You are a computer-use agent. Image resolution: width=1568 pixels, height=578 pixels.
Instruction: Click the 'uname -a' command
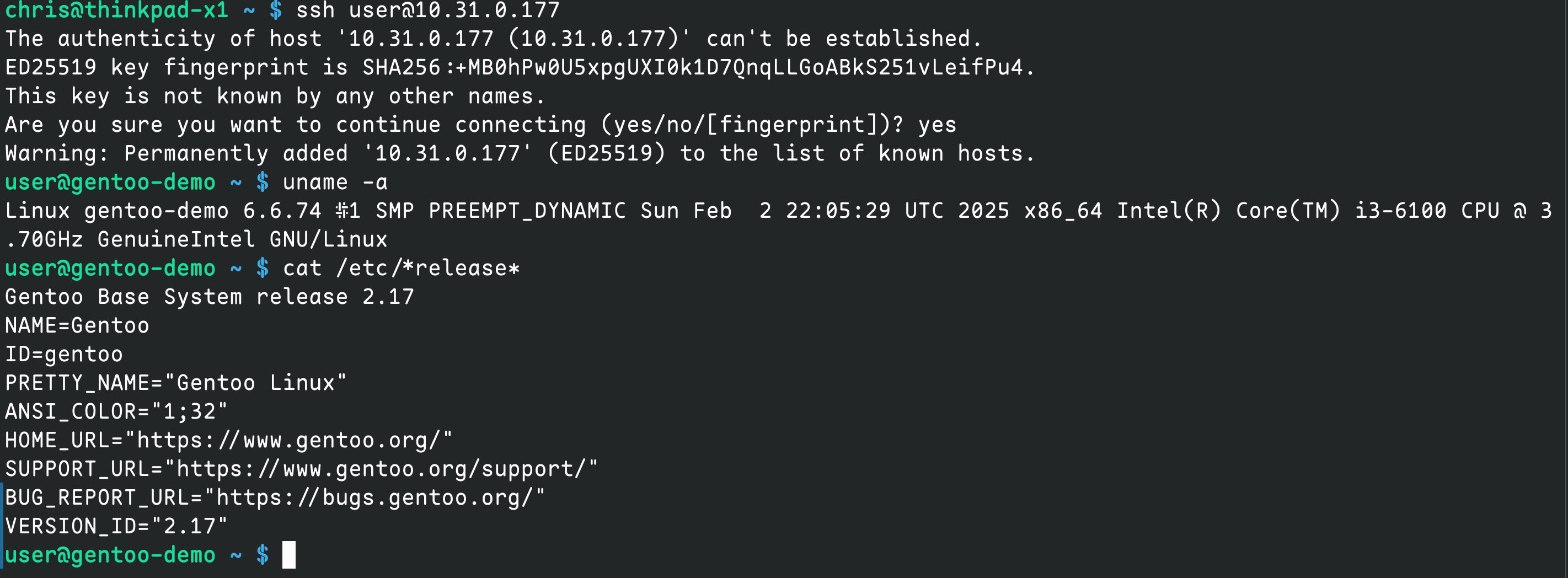pos(335,182)
